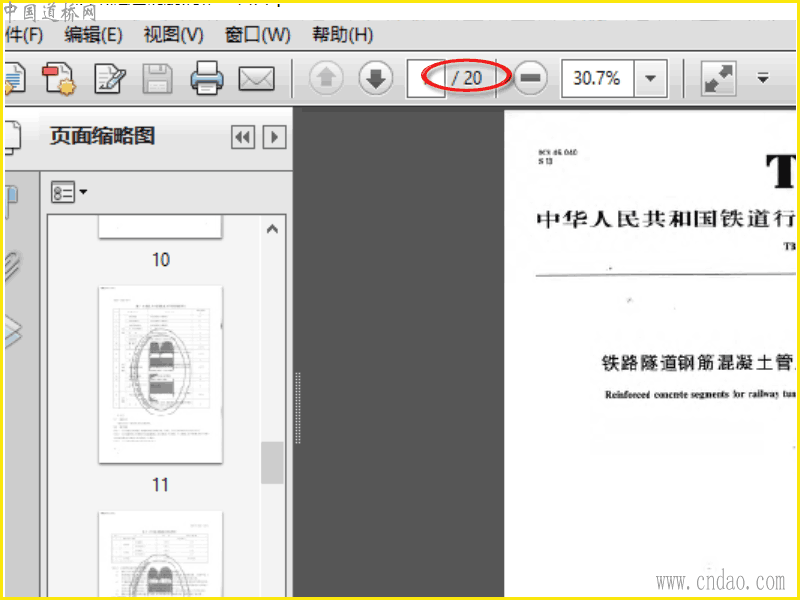
Task: Open the thumbnail options list dropdown
Action: click(x=69, y=192)
